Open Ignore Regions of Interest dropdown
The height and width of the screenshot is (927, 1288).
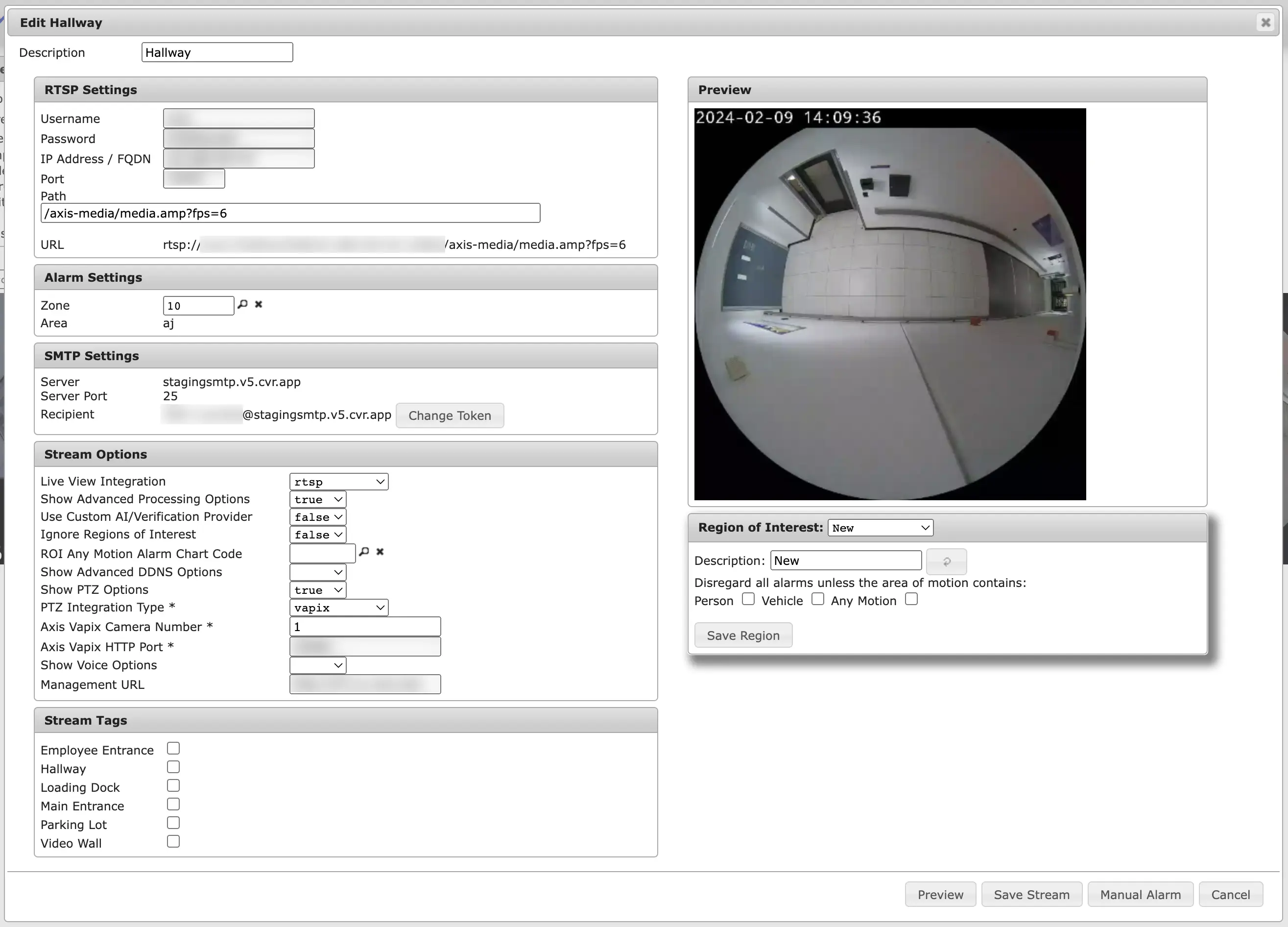pos(318,535)
